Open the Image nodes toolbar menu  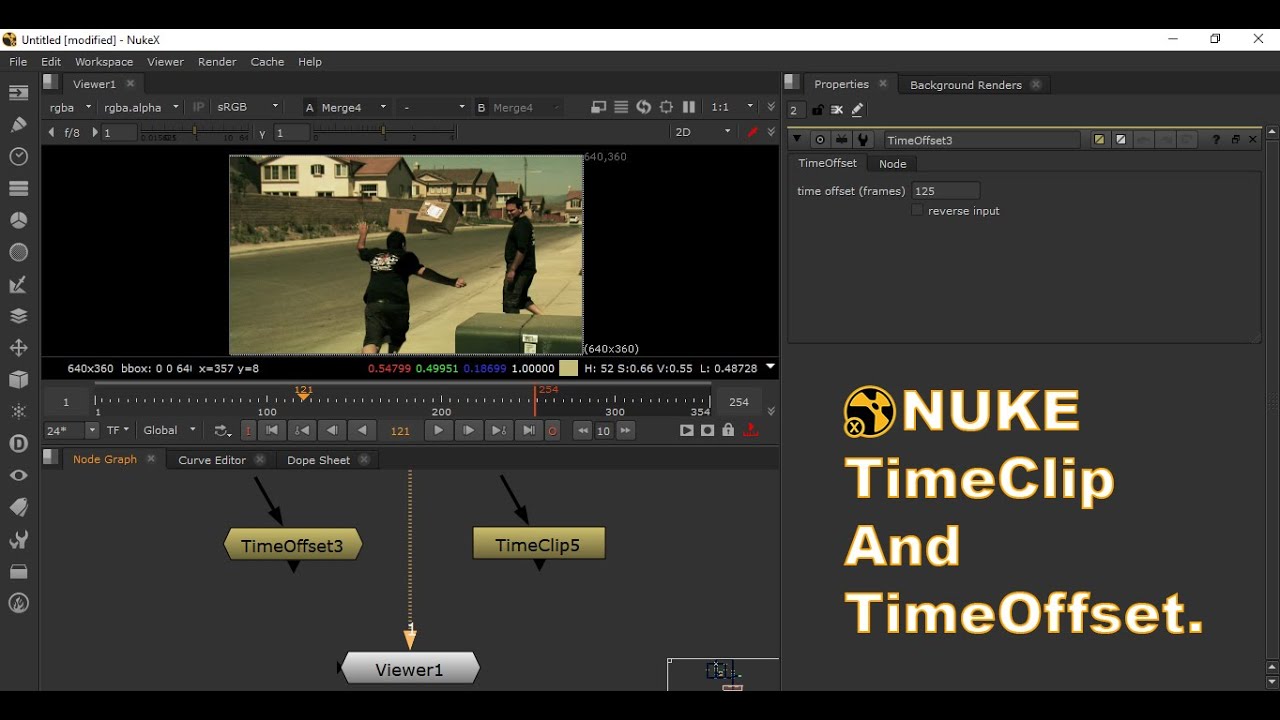pyautogui.click(x=18, y=93)
